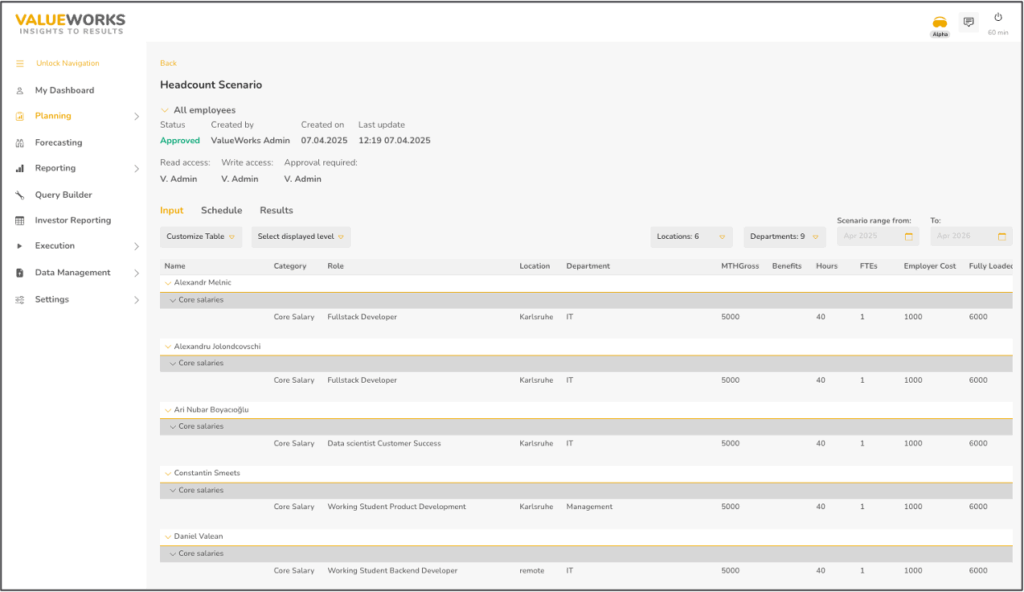Screen dimensions: 1024x592
Task: Open the Departments: 9 filter dropdown
Action: coord(783,237)
